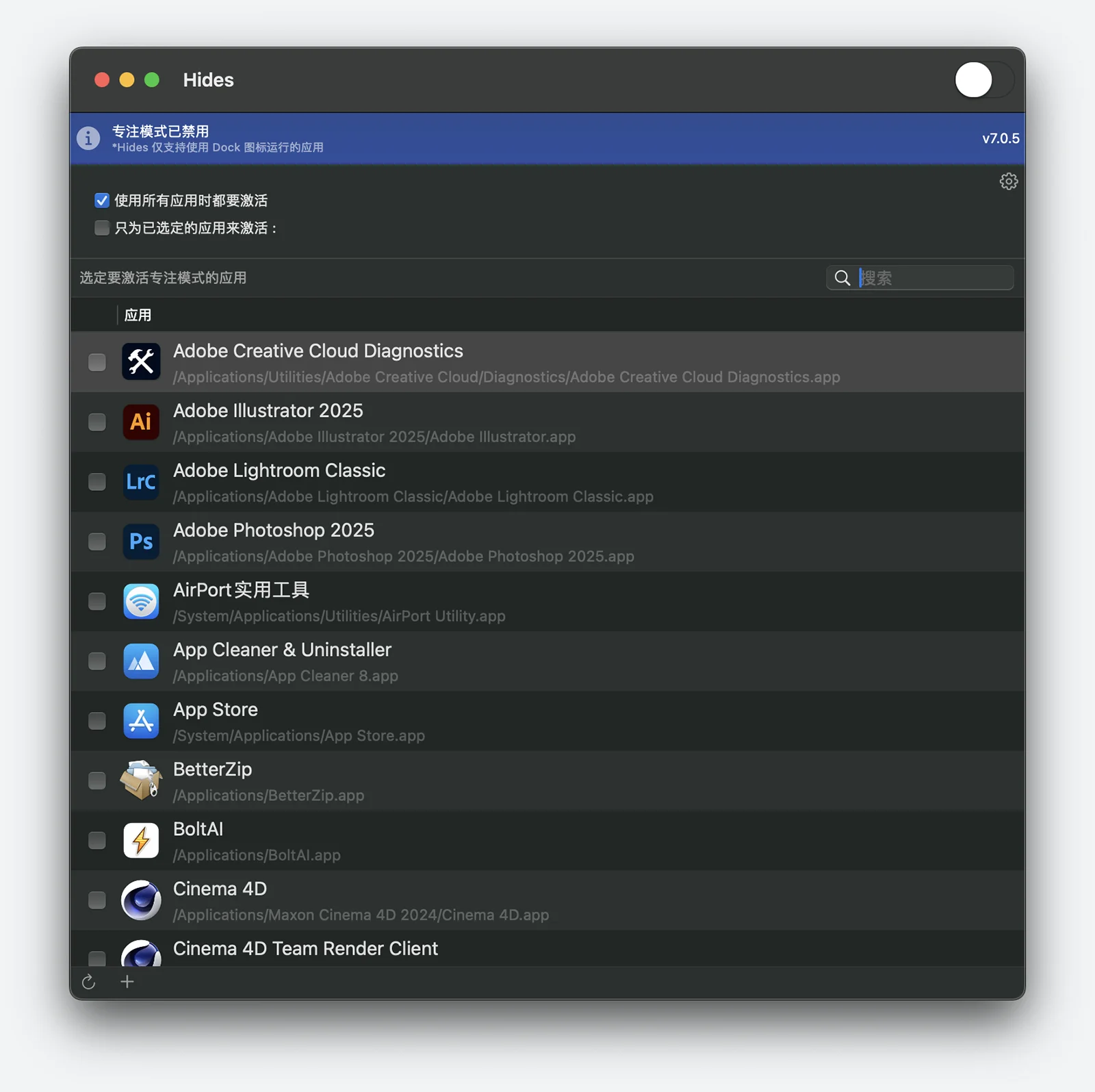The height and width of the screenshot is (1092, 1095).
Task: Click the App Cleaner & Uninstaller icon
Action: pos(141,661)
